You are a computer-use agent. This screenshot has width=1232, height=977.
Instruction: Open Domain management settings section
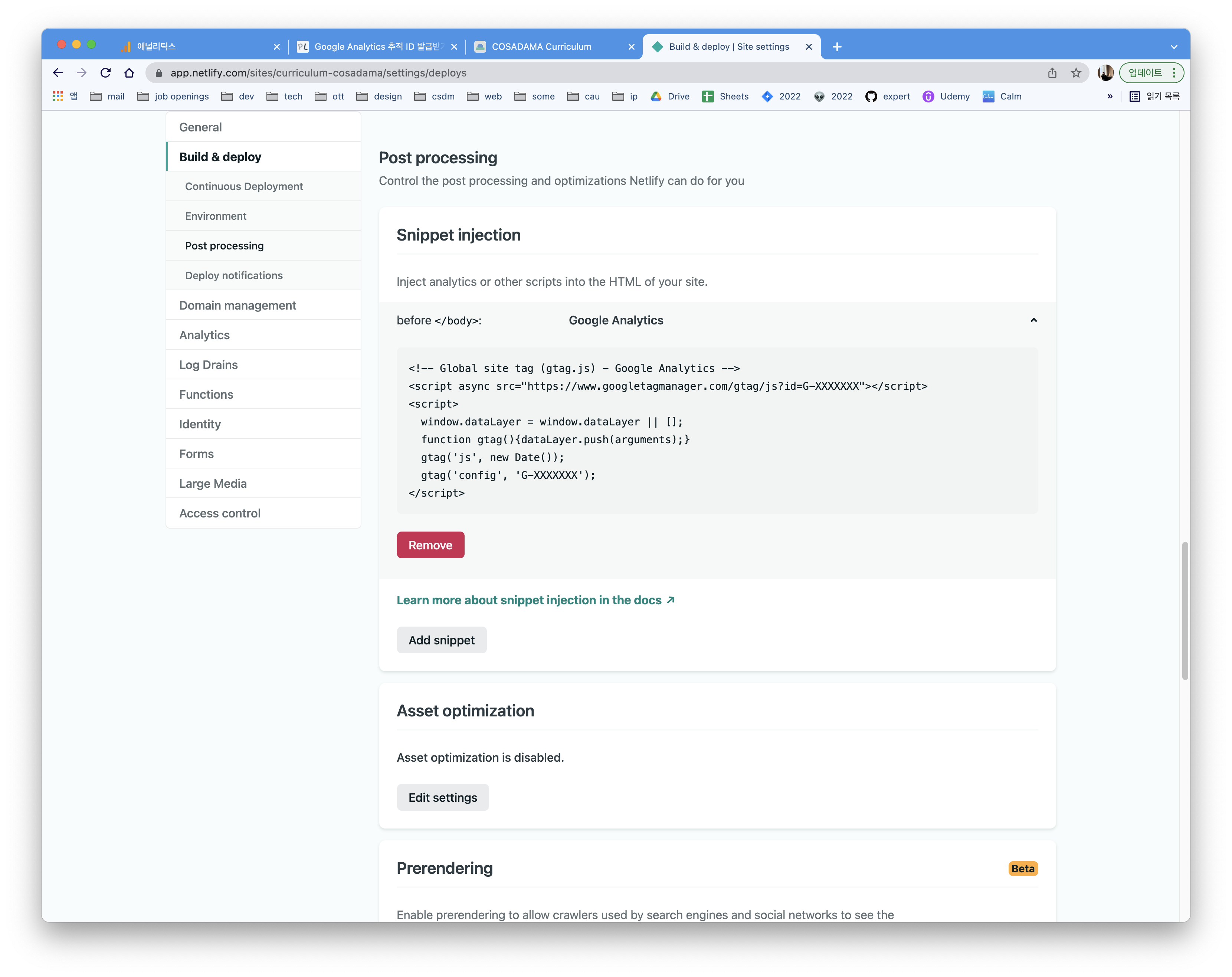pos(238,305)
